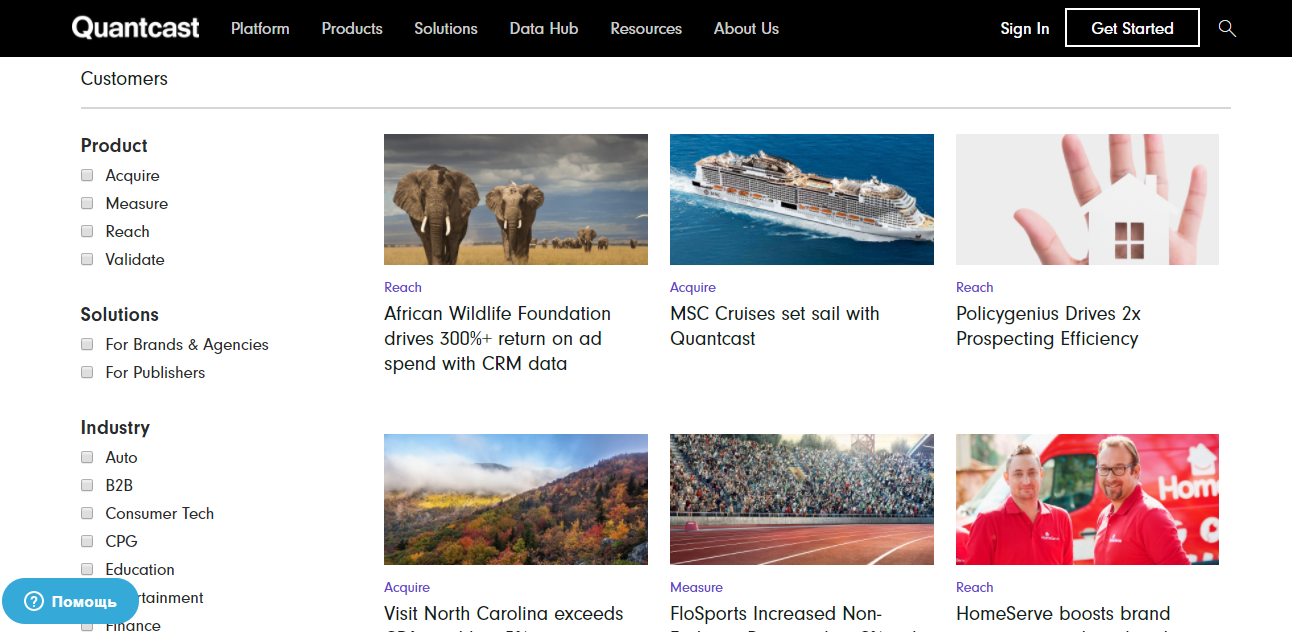
Task: Enable the For Publishers filter
Action: (x=87, y=372)
